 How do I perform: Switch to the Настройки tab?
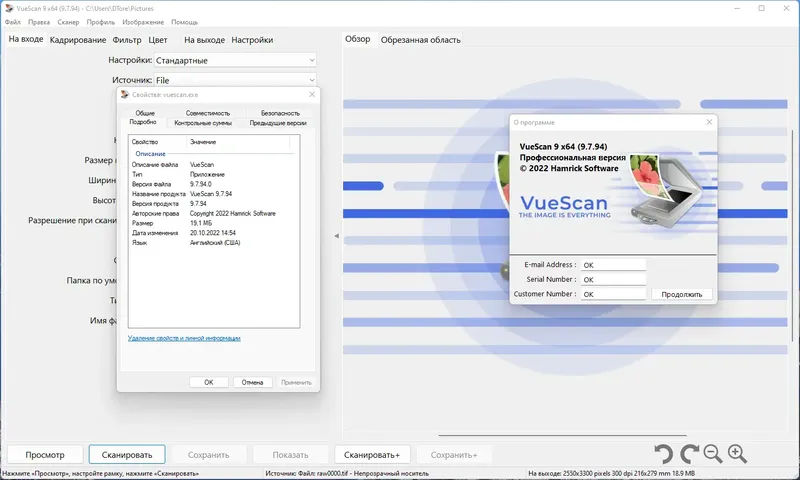[252, 40]
